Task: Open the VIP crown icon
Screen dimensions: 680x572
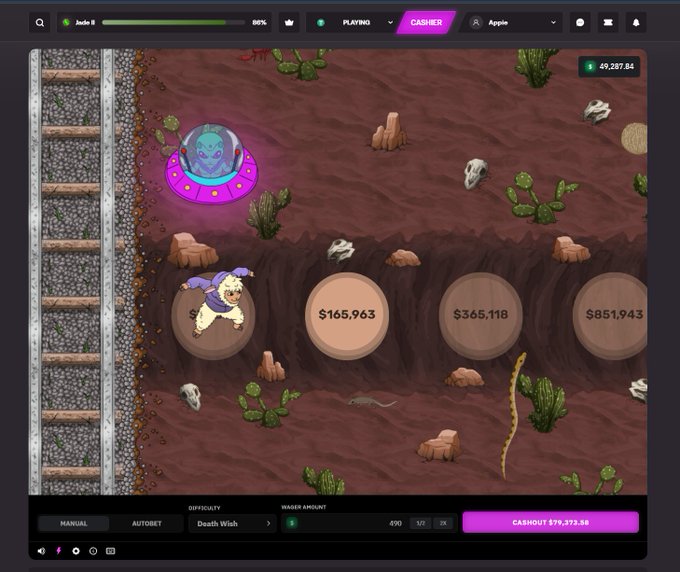Action: (289, 23)
